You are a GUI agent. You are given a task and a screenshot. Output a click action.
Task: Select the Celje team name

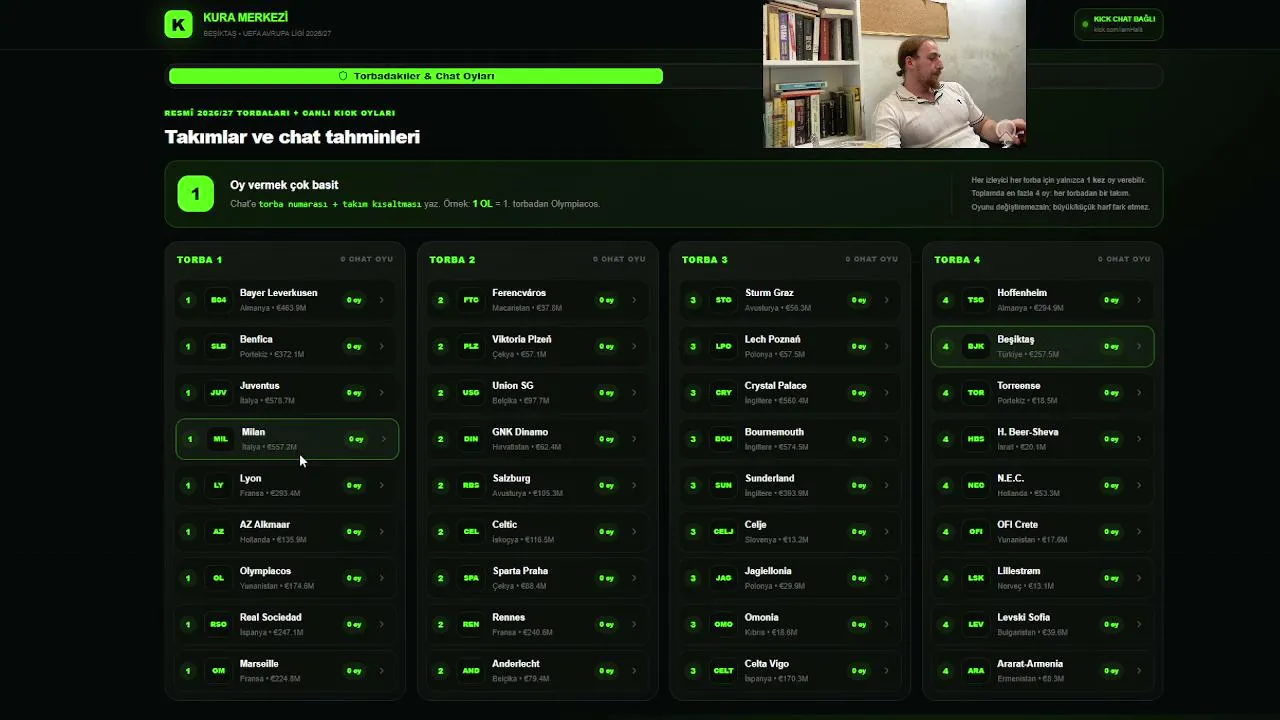pos(755,525)
